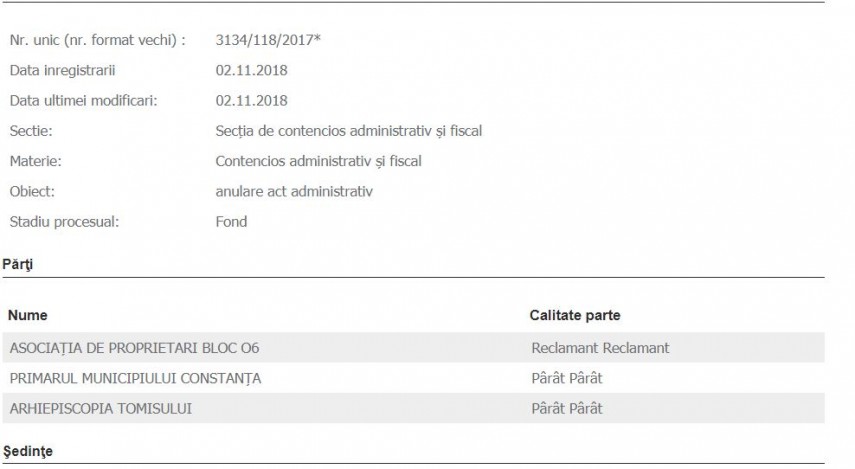
Task: Click the 'Calitate parte' column header
Action: pyautogui.click(x=575, y=316)
